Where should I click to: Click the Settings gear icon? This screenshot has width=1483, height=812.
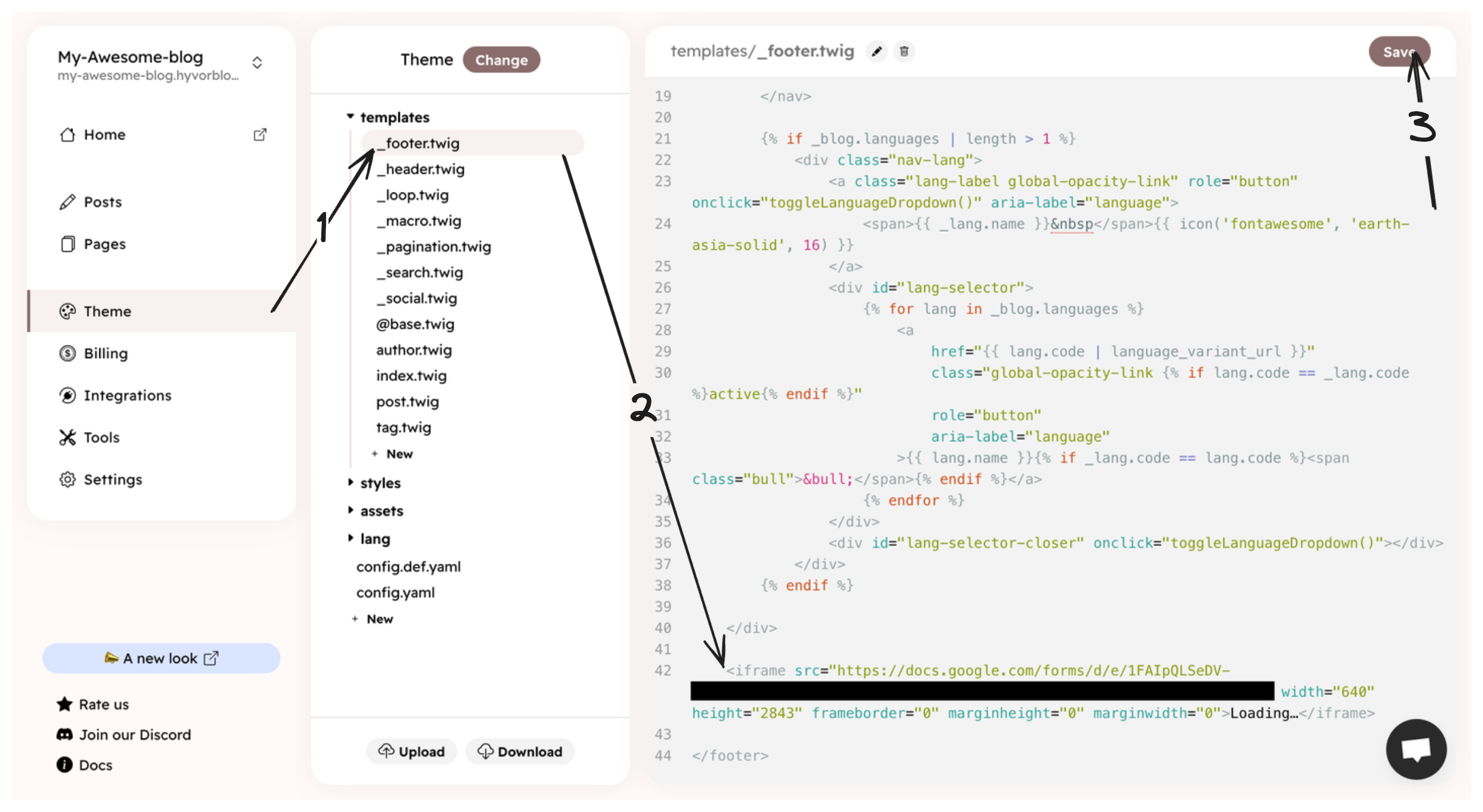(68, 480)
